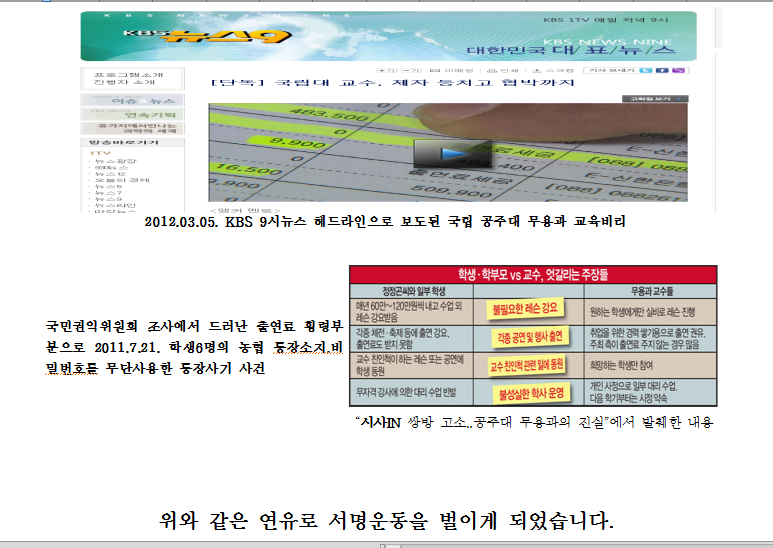This screenshot has height=548, width=773.
Task: Open the 오늘의 경제 link in the sidebar
Action: click(122, 180)
